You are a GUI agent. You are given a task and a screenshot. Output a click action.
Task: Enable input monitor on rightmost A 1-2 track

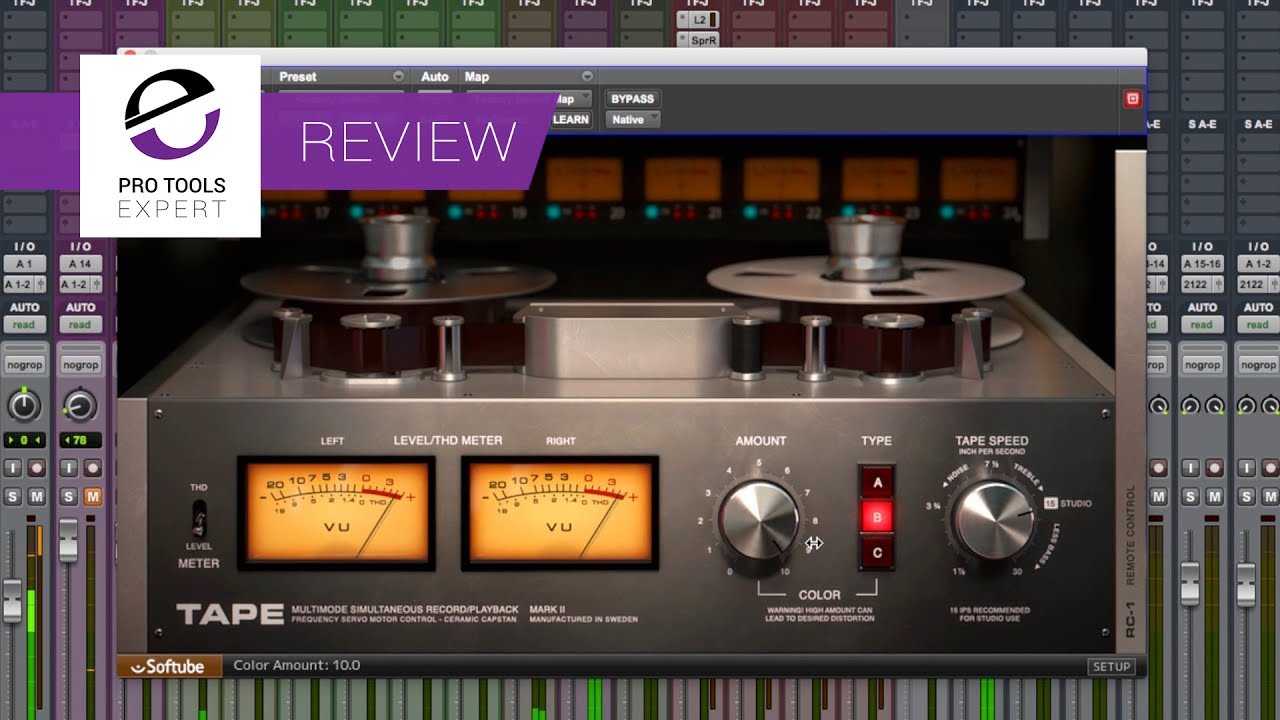[x=1246, y=468]
